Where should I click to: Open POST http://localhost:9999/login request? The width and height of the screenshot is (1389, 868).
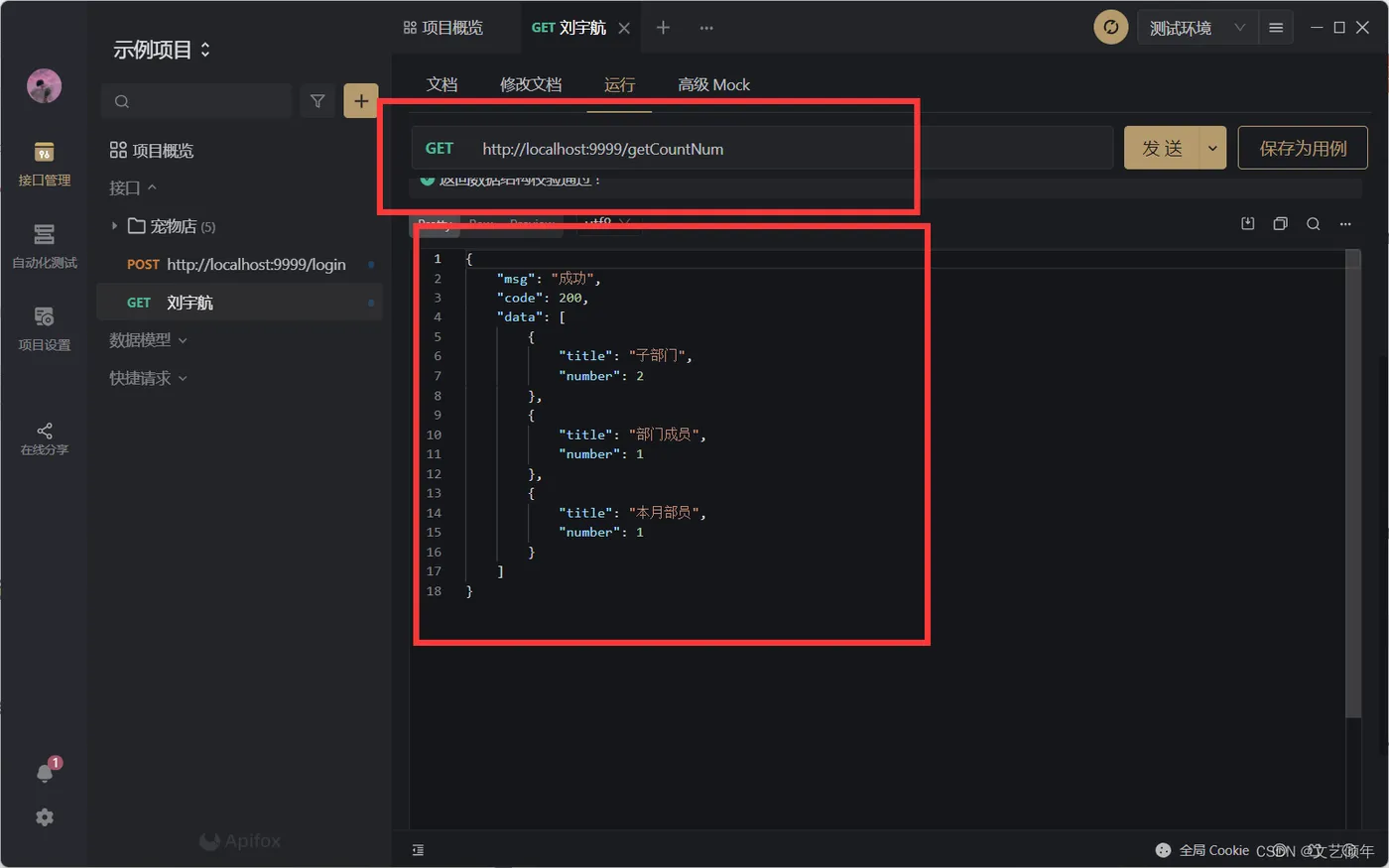[x=239, y=265]
